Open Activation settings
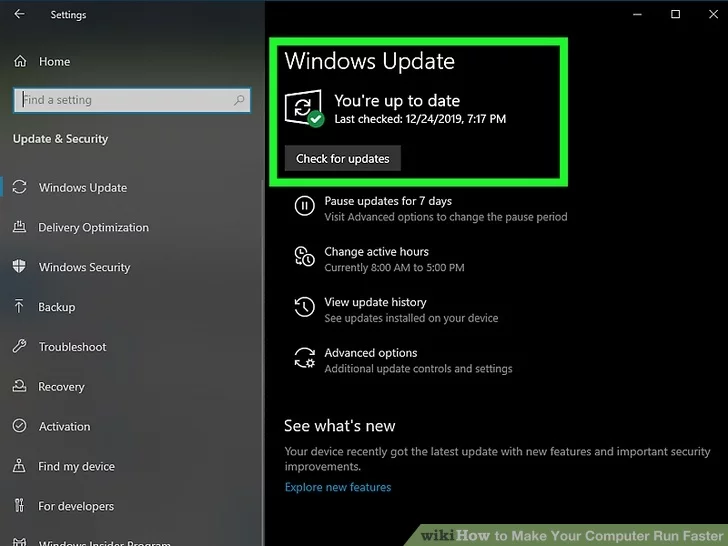 [65, 427]
